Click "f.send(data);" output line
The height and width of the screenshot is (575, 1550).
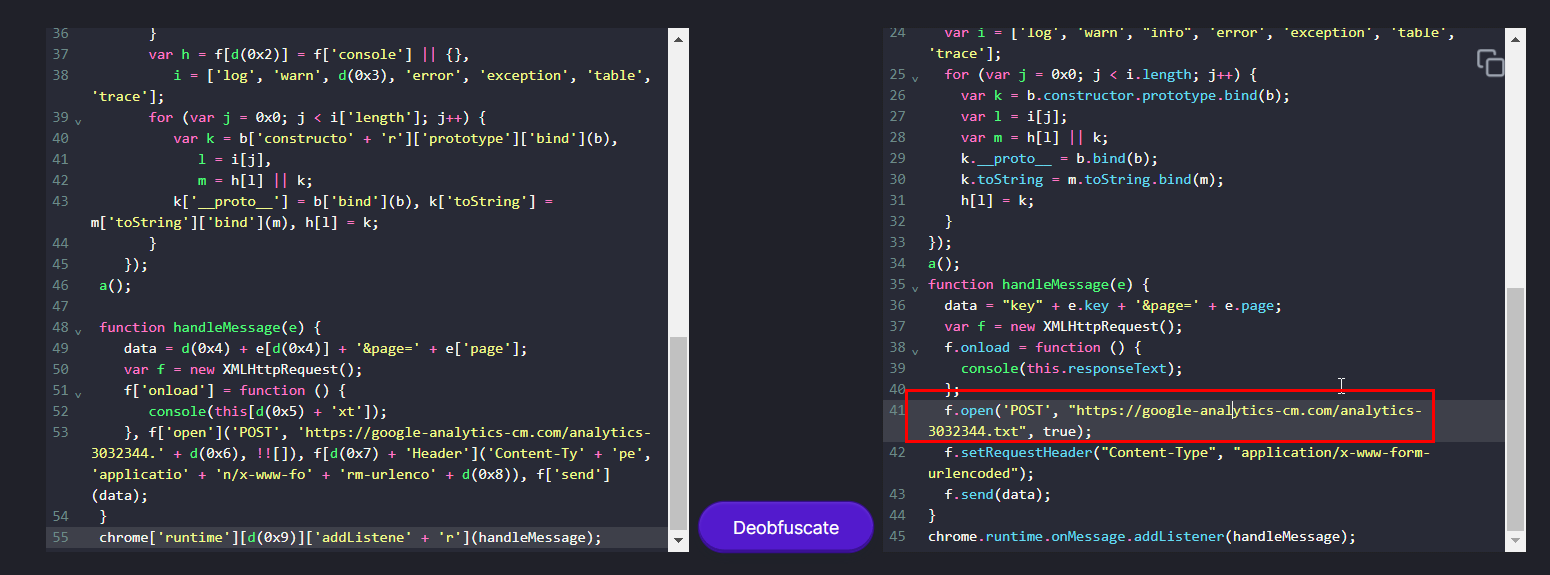(998, 495)
